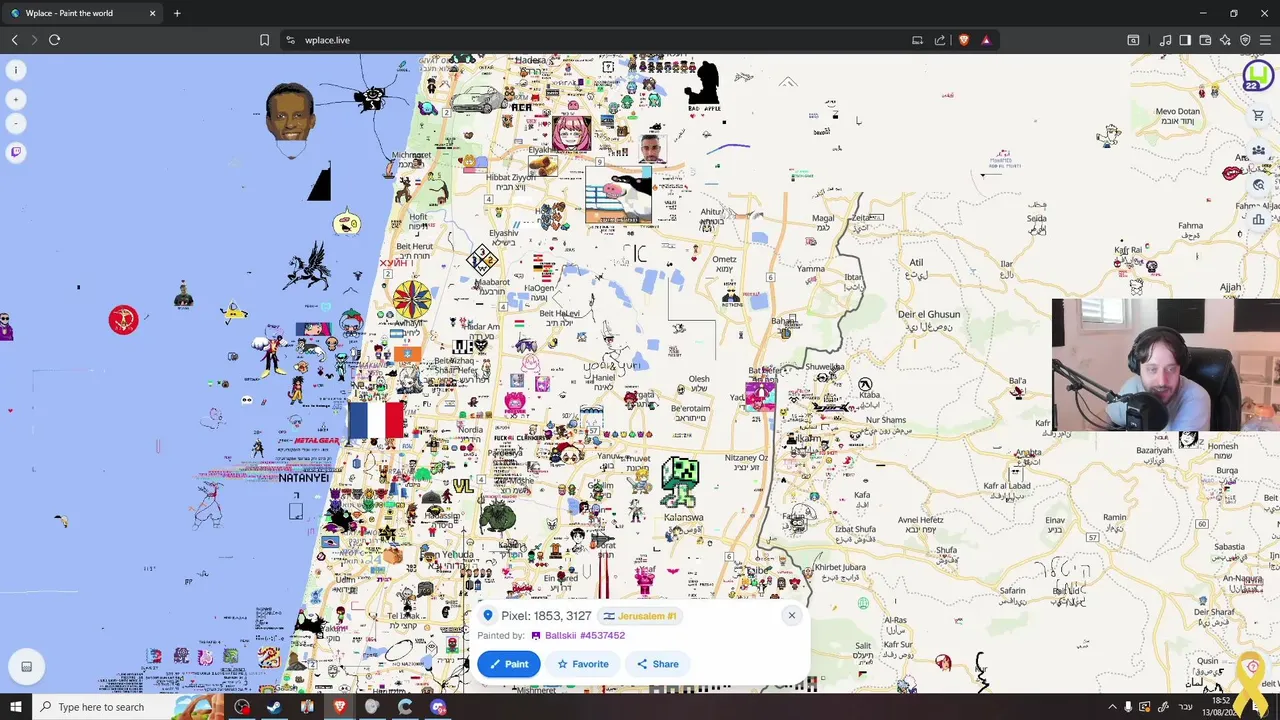Viewport: 1280px width, 720px height.
Task: Select the Wplace - Paint the world tab
Action: click(82, 13)
